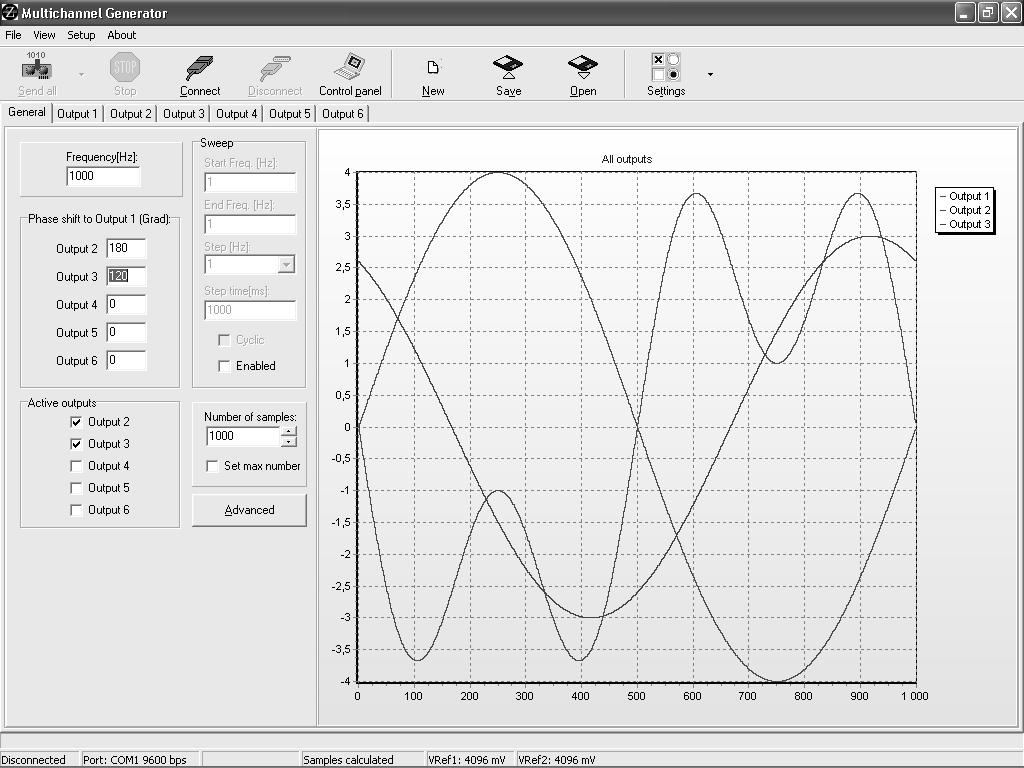Image resolution: width=1024 pixels, height=768 pixels.
Task: Select the General tab
Action: click(x=27, y=112)
